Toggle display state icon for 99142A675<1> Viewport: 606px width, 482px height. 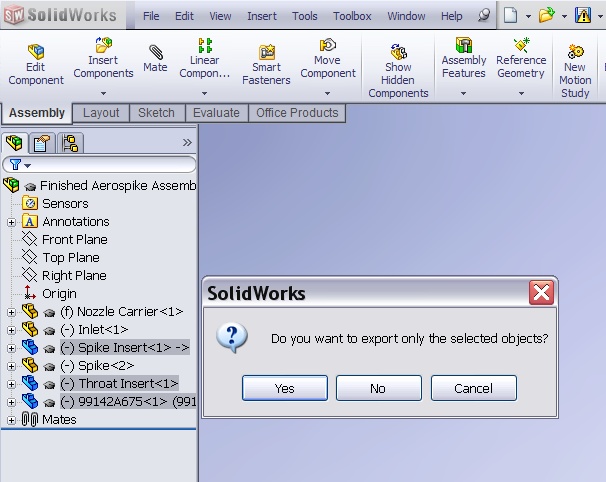[x=49, y=403]
